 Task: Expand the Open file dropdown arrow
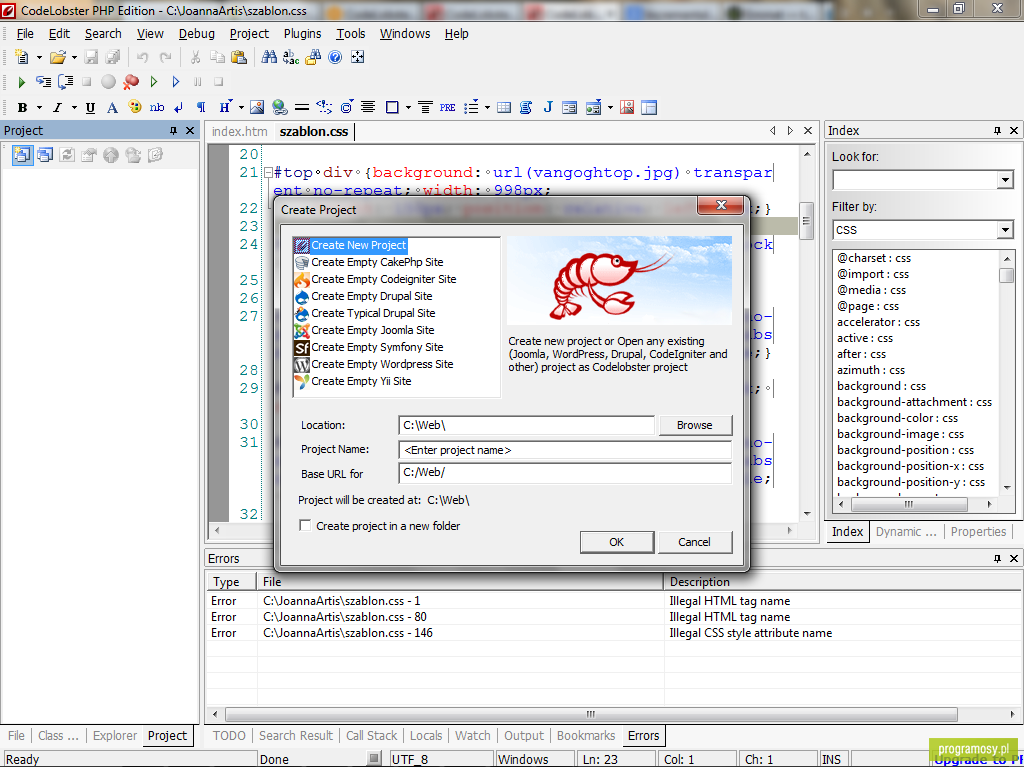(74, 57)
